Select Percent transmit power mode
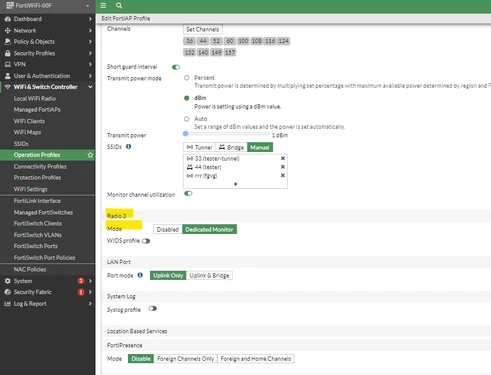Viewport: 491px width, 375px height. point(187,78)
